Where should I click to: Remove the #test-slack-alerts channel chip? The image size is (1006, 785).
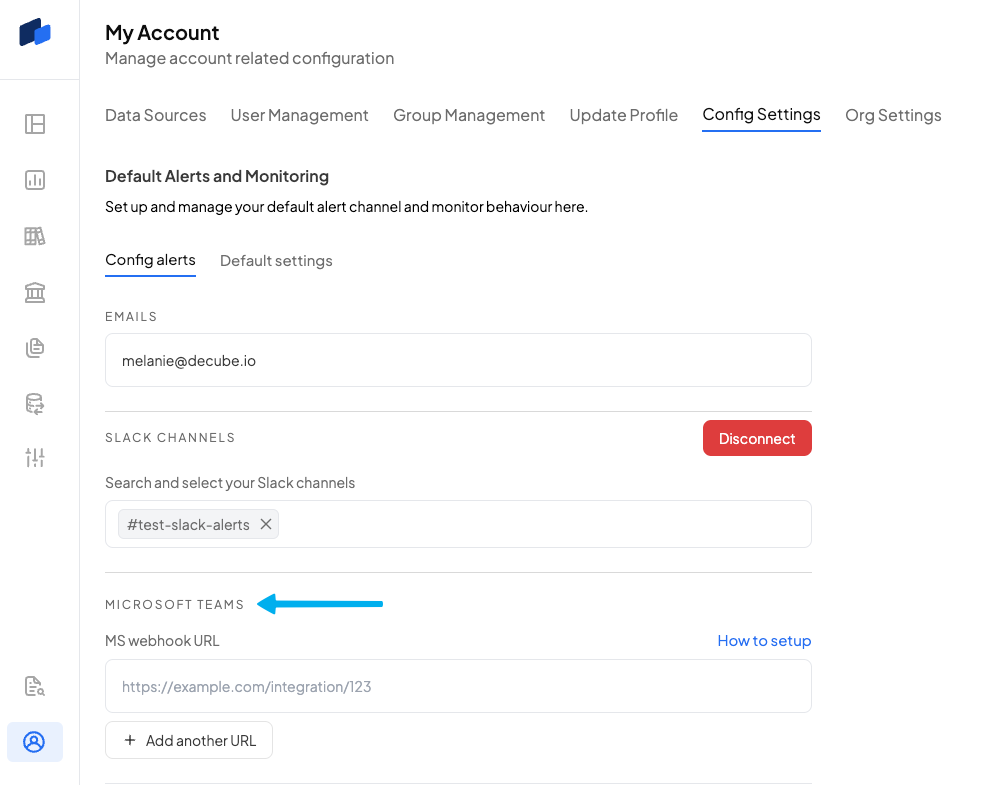click(266, 524)
